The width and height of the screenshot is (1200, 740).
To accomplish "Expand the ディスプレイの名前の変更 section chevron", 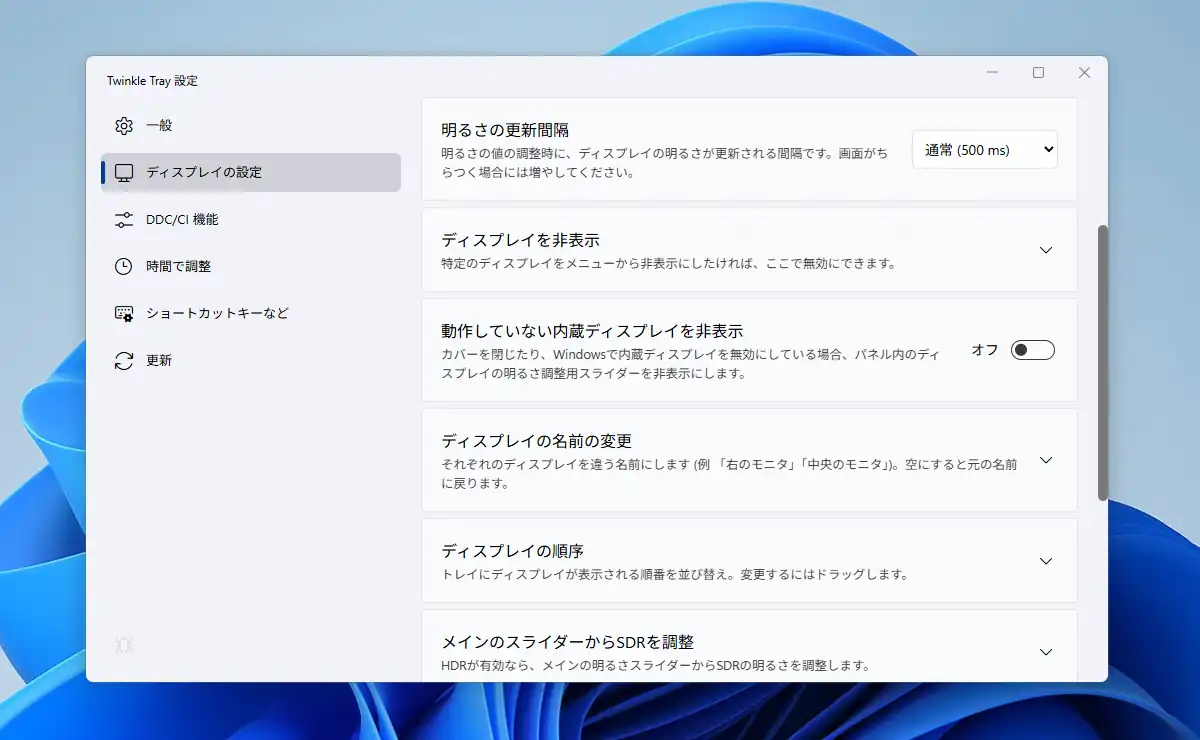I will click(x=1046, y=460).
